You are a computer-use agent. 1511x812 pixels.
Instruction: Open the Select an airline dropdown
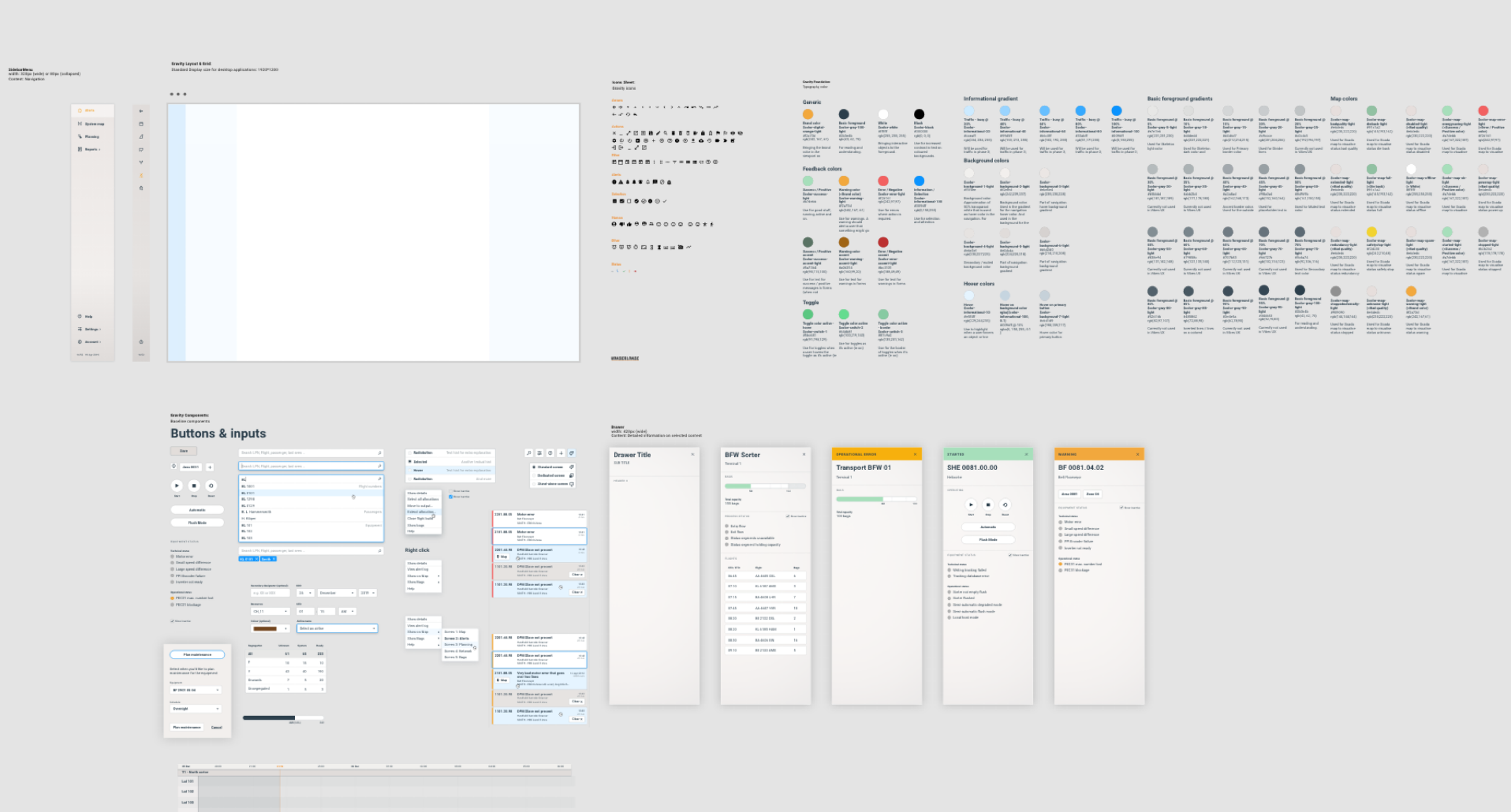click(337, 628)
